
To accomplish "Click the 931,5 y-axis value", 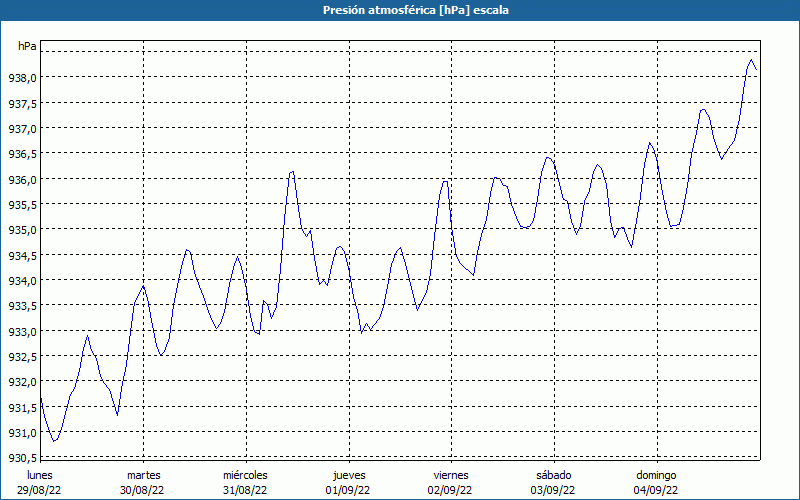I will point(22,408).
